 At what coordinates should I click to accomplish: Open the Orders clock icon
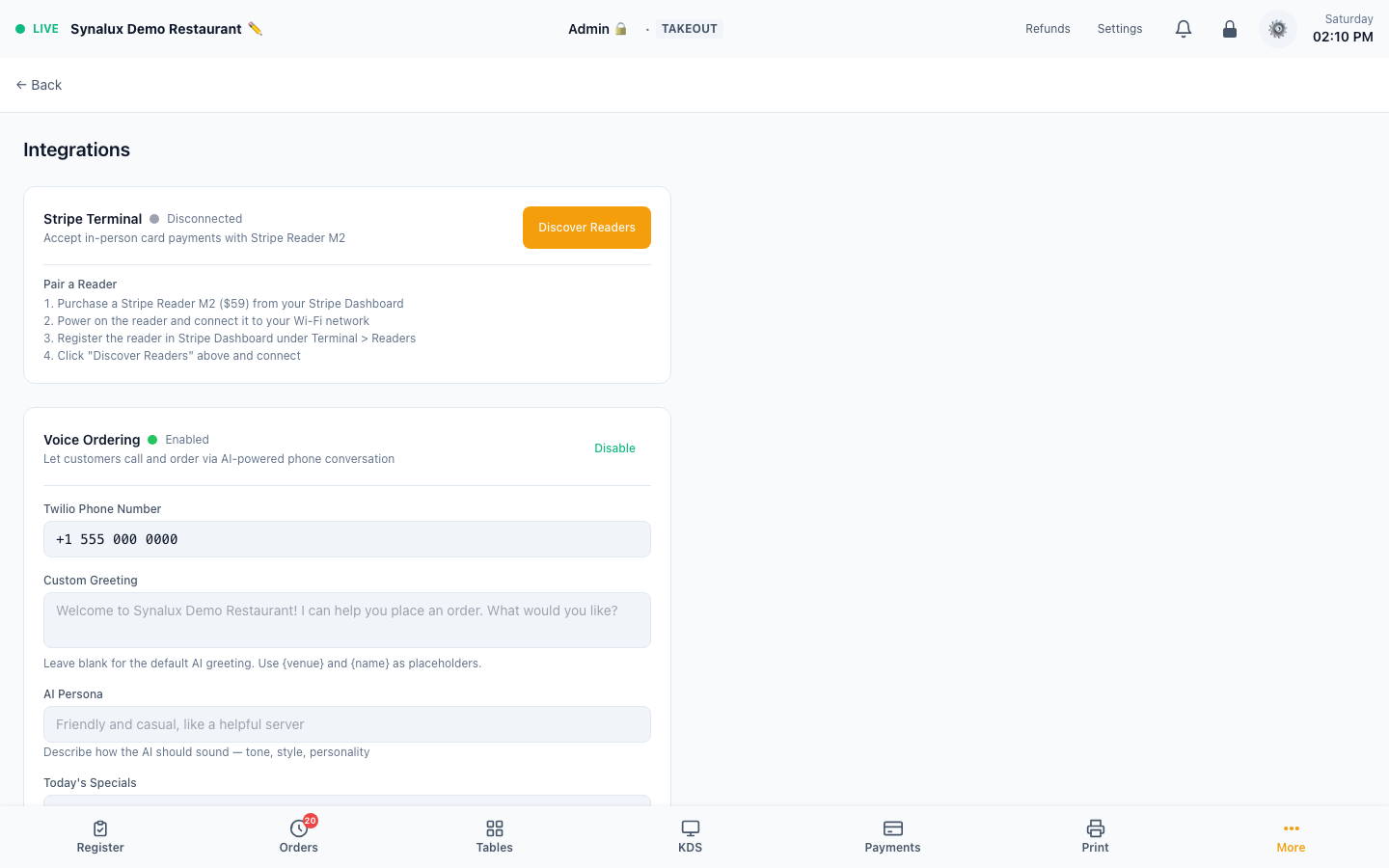tap(299, 828)
